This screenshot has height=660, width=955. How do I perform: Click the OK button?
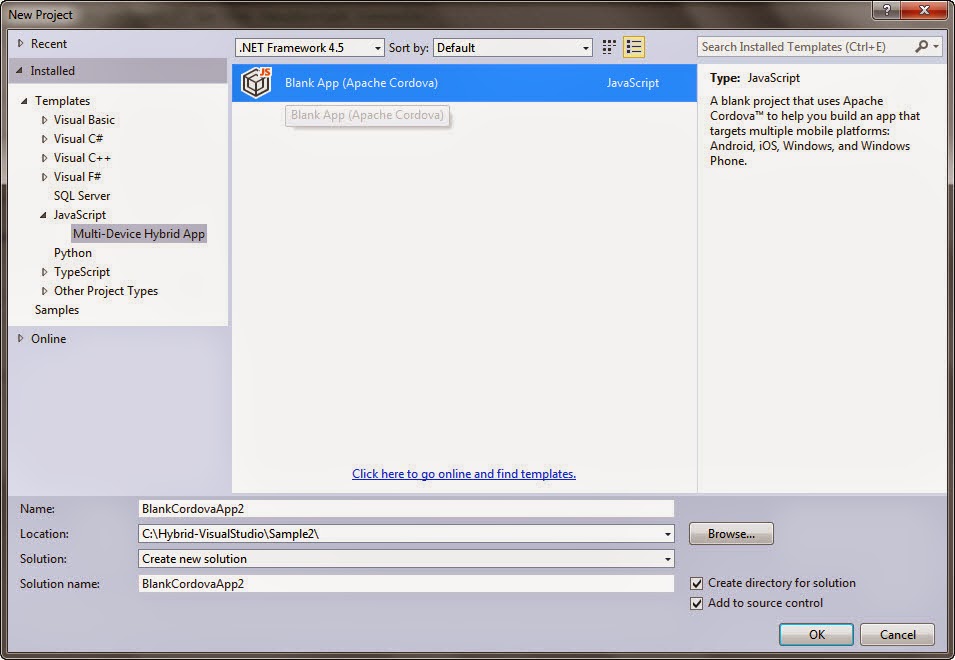(x=816, y=634)
